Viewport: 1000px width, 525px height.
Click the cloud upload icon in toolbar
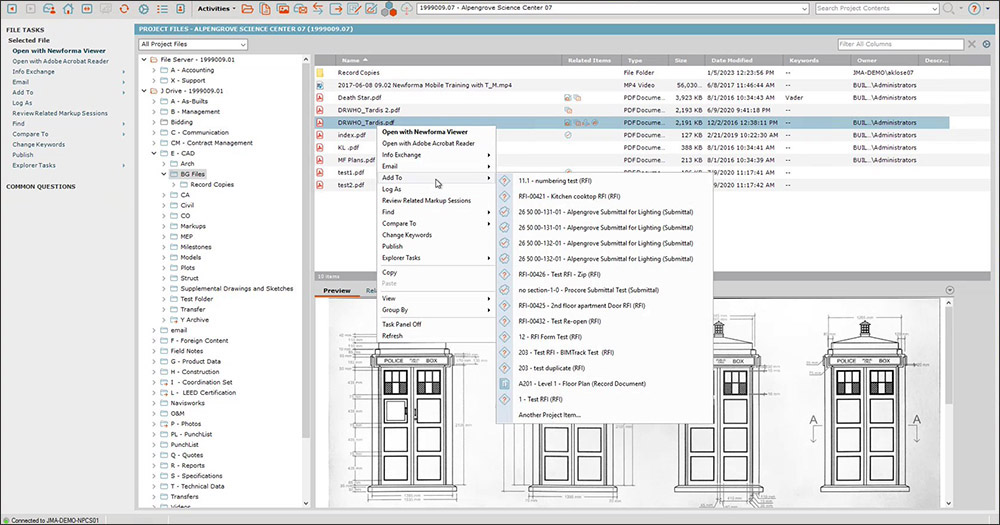coord(406,8)
